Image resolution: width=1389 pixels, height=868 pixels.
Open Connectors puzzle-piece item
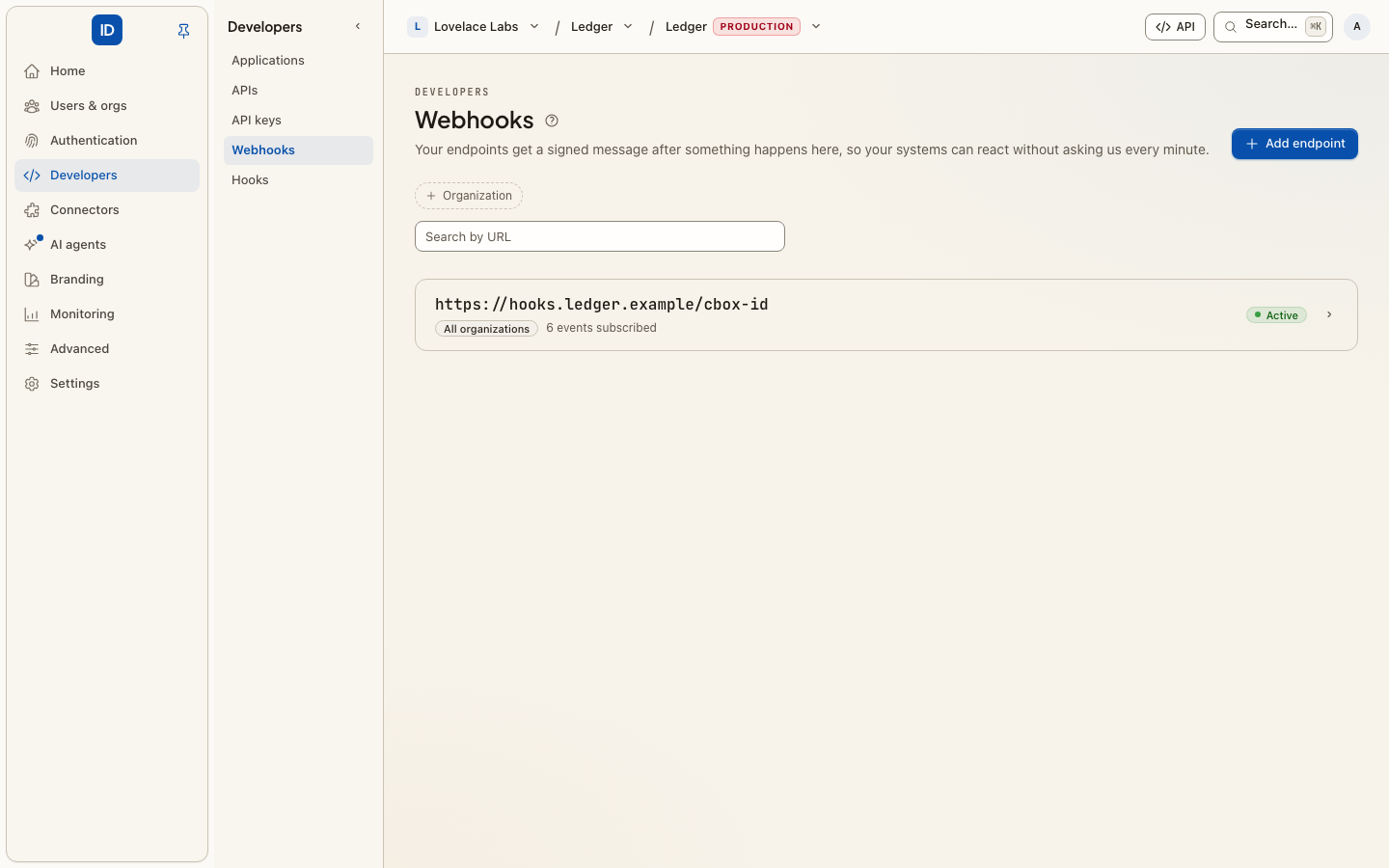(107, 210)
